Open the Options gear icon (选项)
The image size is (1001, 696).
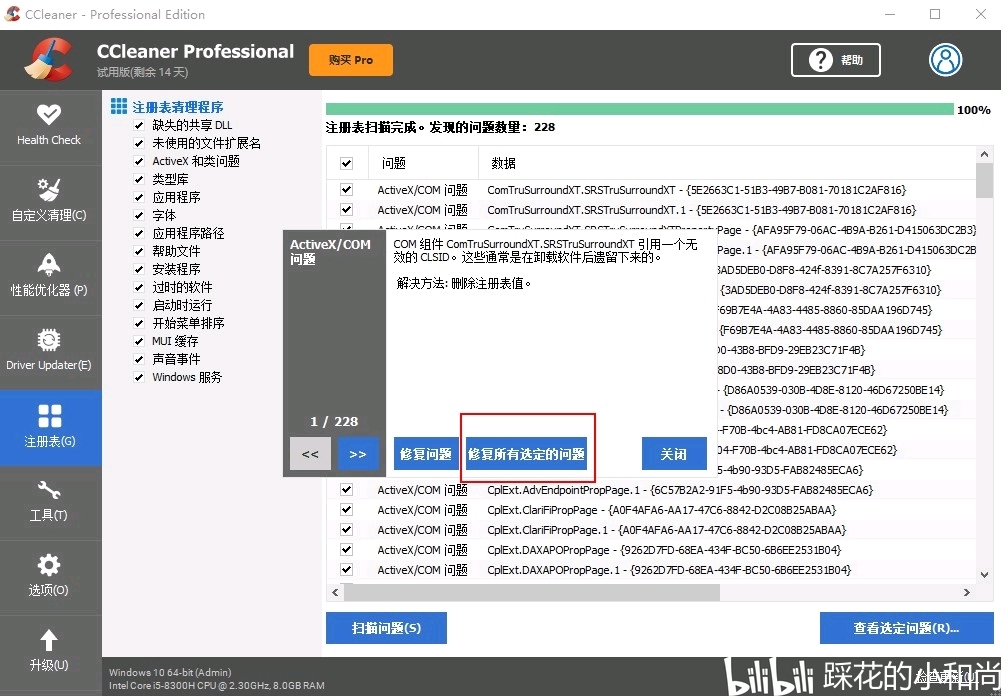(49, 565)
